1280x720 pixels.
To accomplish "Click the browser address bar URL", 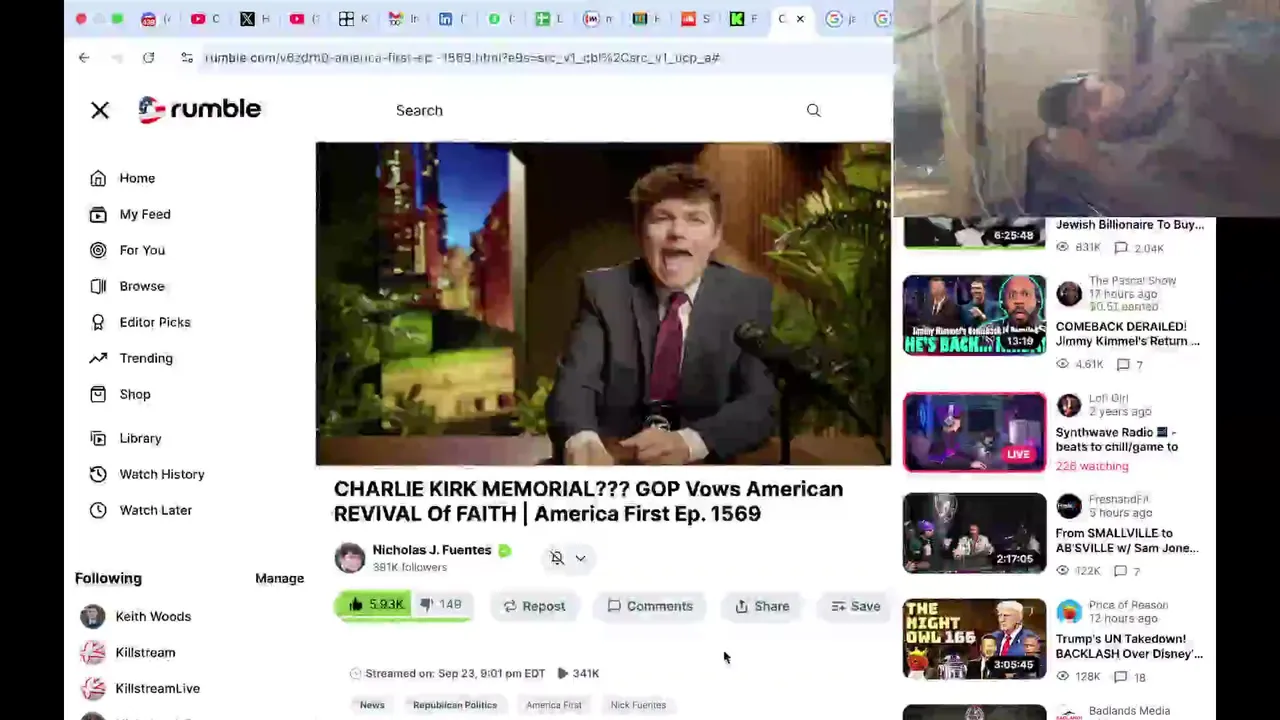I will 462,58.
